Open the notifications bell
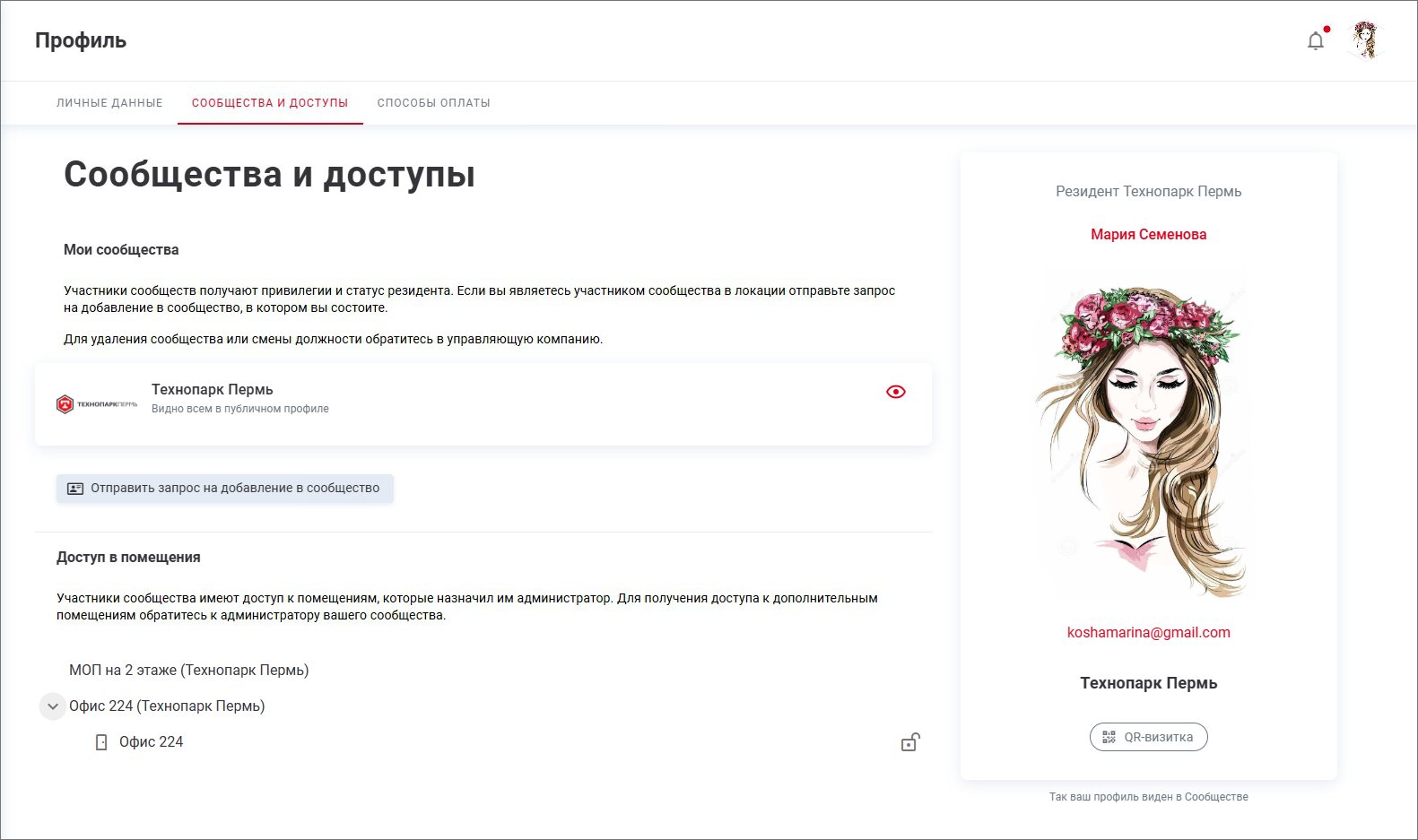The width and height of the screenshot is (1418, 840). click(x=1315, y=41)
